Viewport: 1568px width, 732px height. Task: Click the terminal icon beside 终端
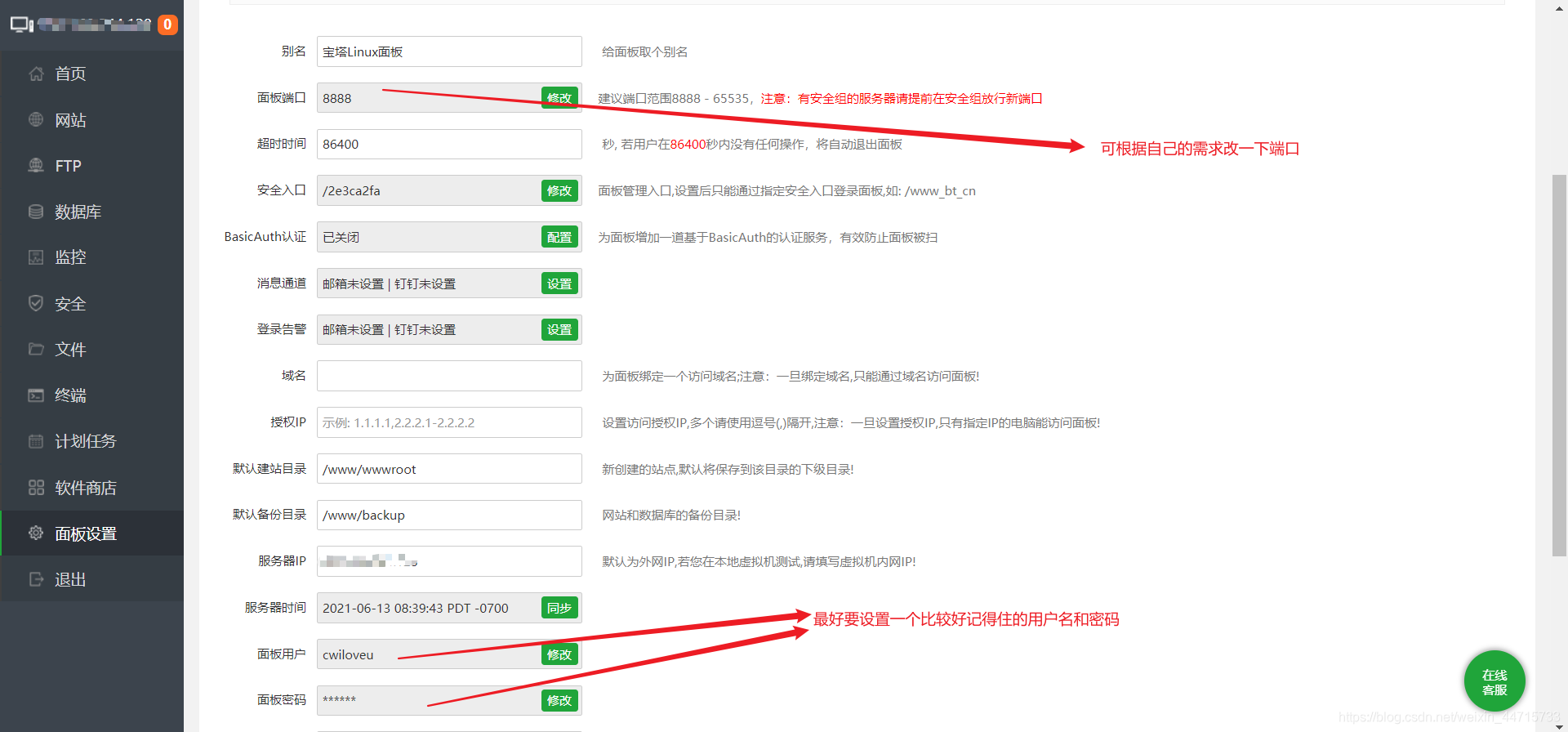(x=36, y=395)
